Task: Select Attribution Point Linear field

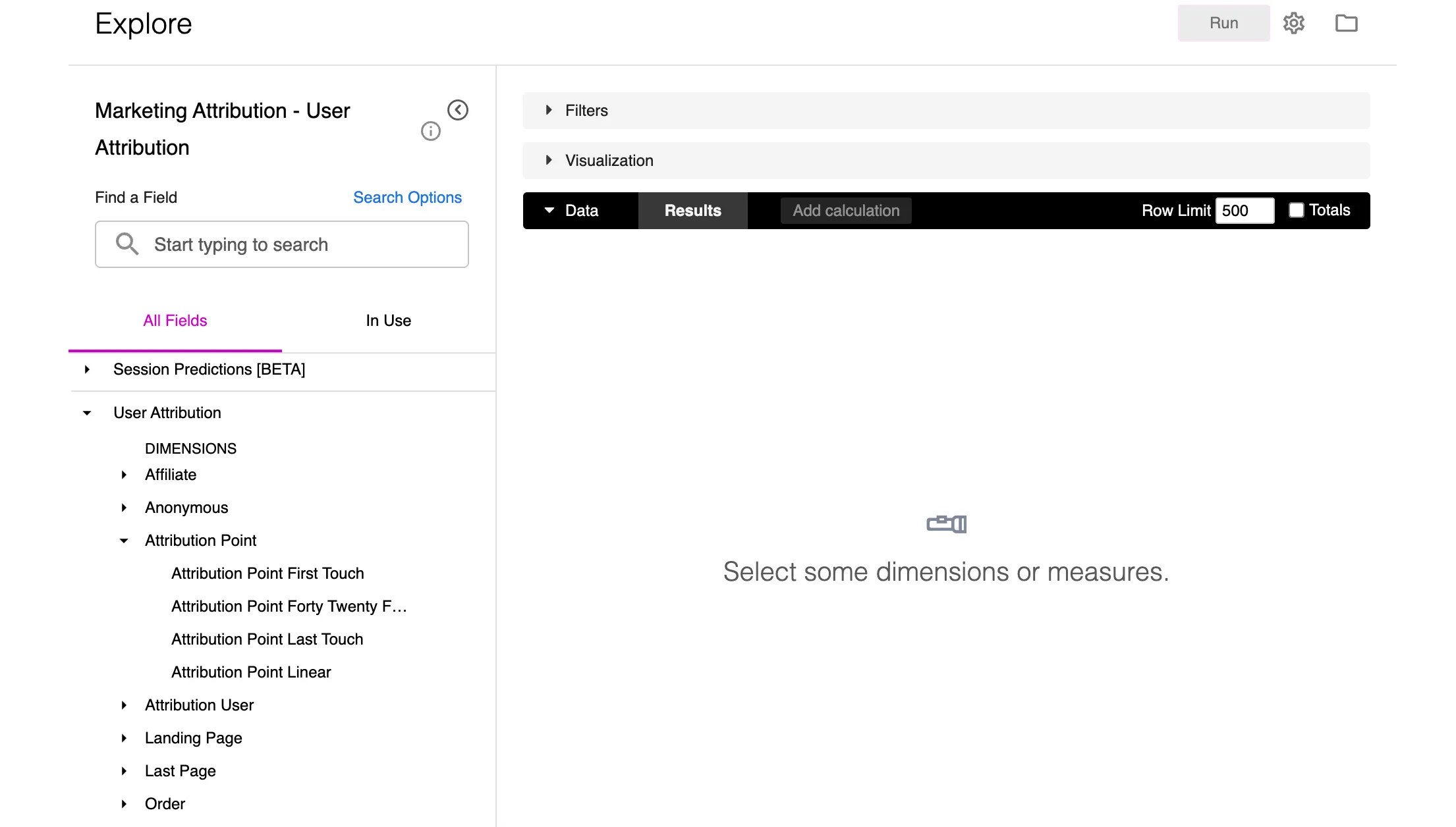Action: pos(251,672)
